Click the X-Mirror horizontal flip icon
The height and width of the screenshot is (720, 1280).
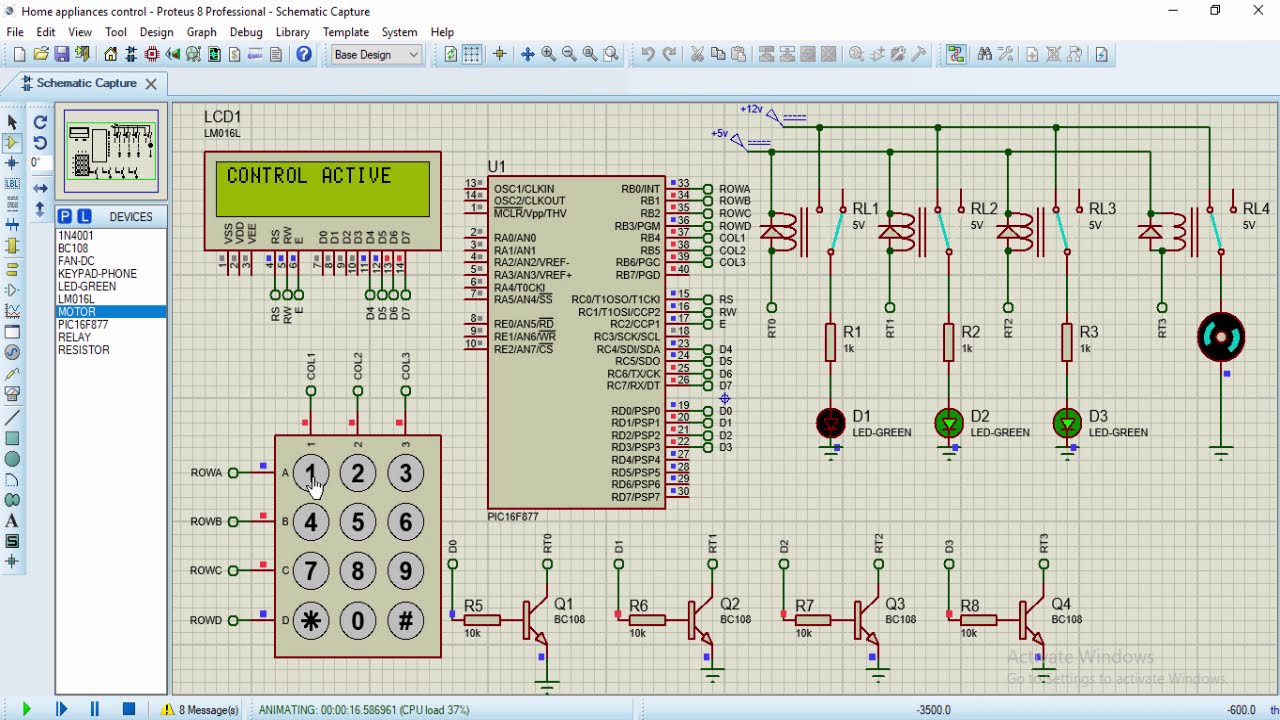pos(40,188)
